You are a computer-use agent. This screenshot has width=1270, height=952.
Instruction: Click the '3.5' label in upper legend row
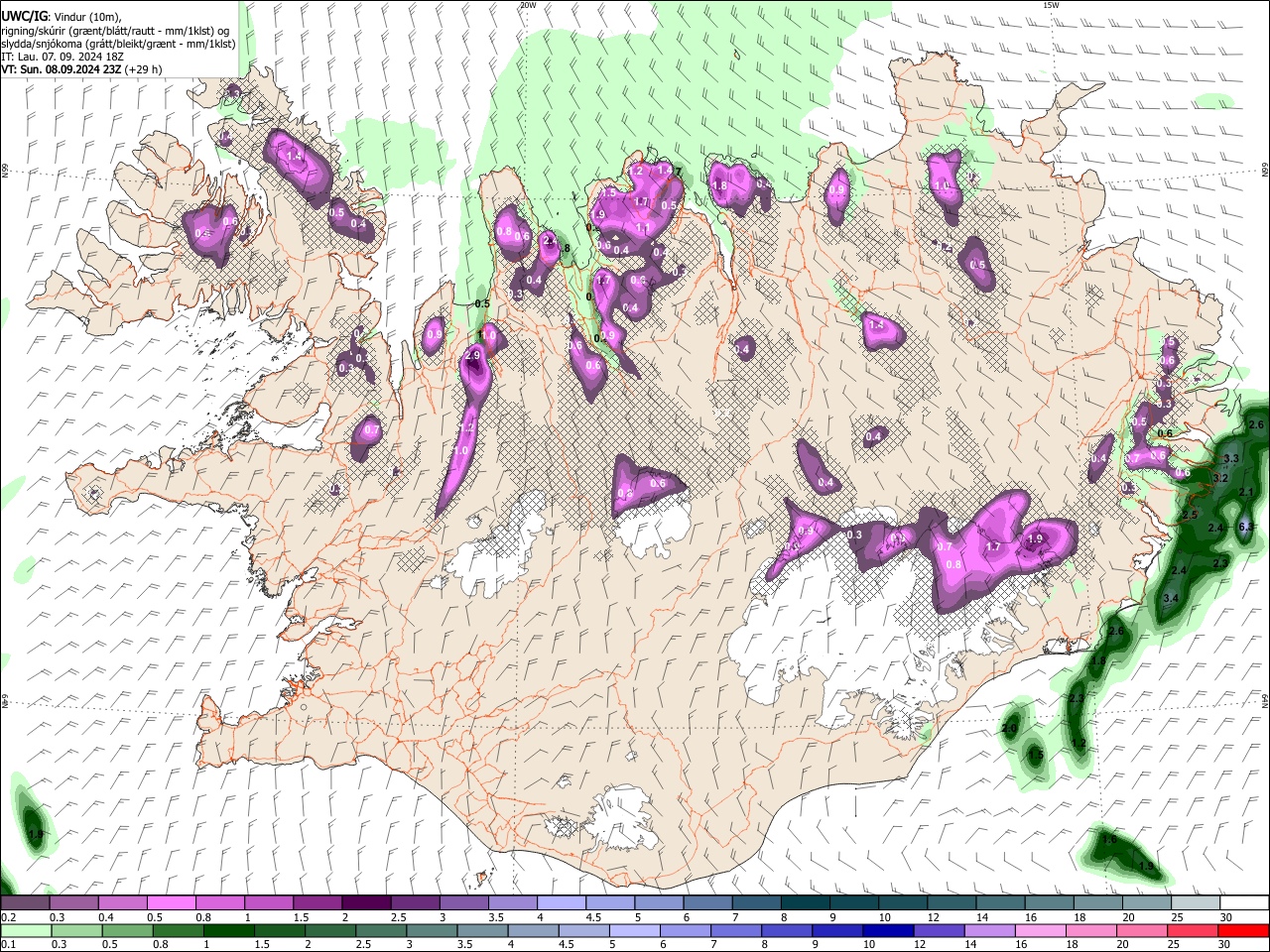click(x=496, y=917)
